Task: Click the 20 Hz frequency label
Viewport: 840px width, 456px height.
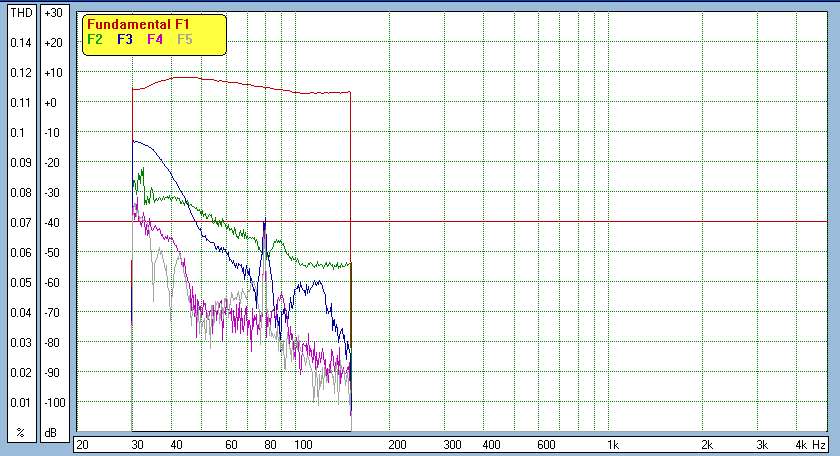Action: [x=82, y=445]
